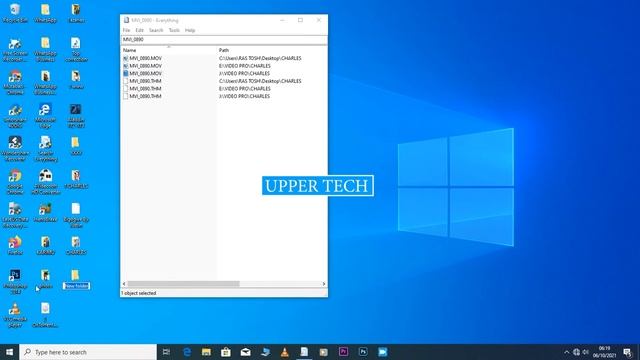The width and height of the screenshot is (640, 360).
Task: Open the Start menu
Action: (9, 352)
